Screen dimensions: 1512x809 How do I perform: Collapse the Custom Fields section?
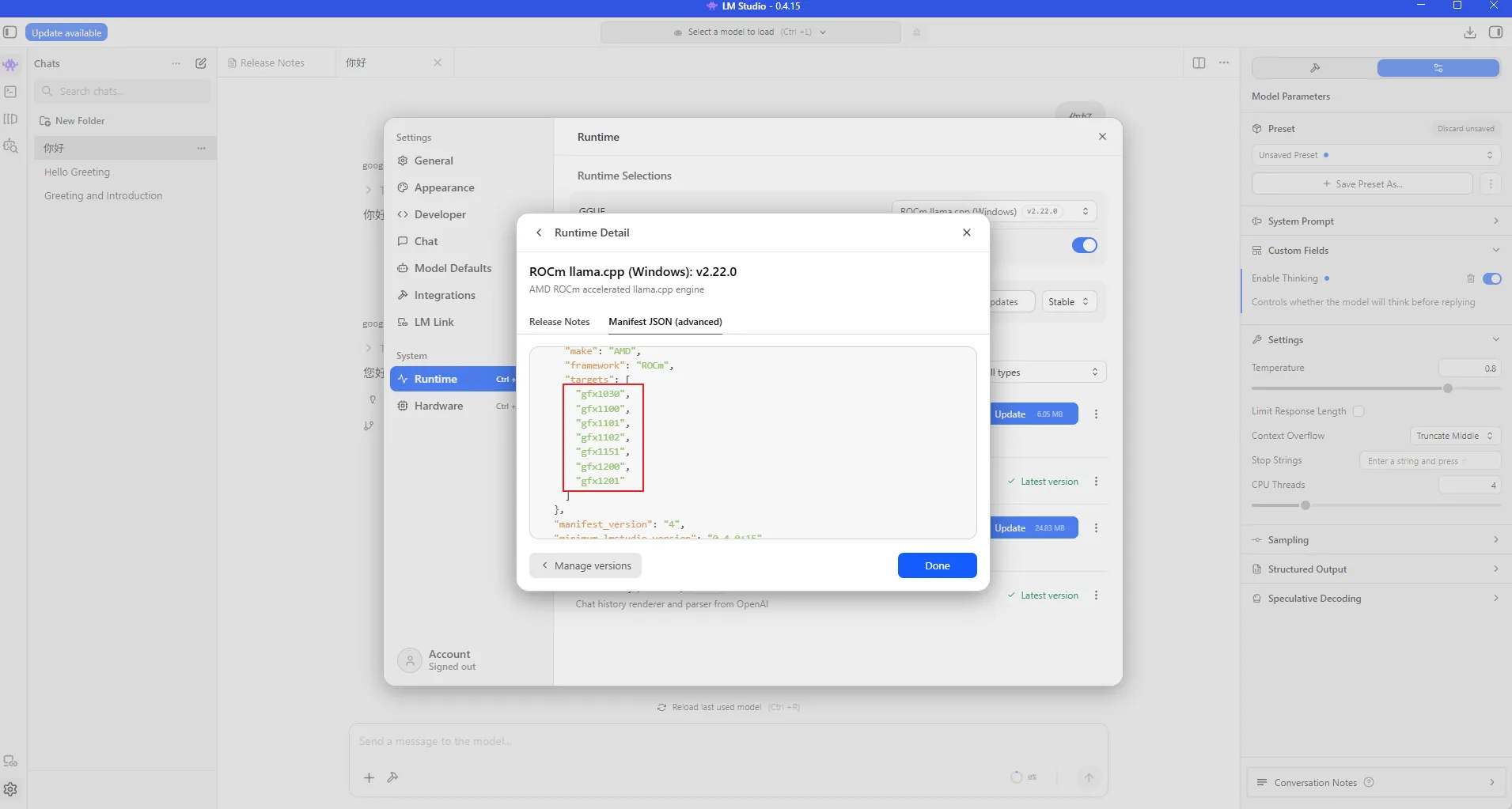[x=1375, y=251]
